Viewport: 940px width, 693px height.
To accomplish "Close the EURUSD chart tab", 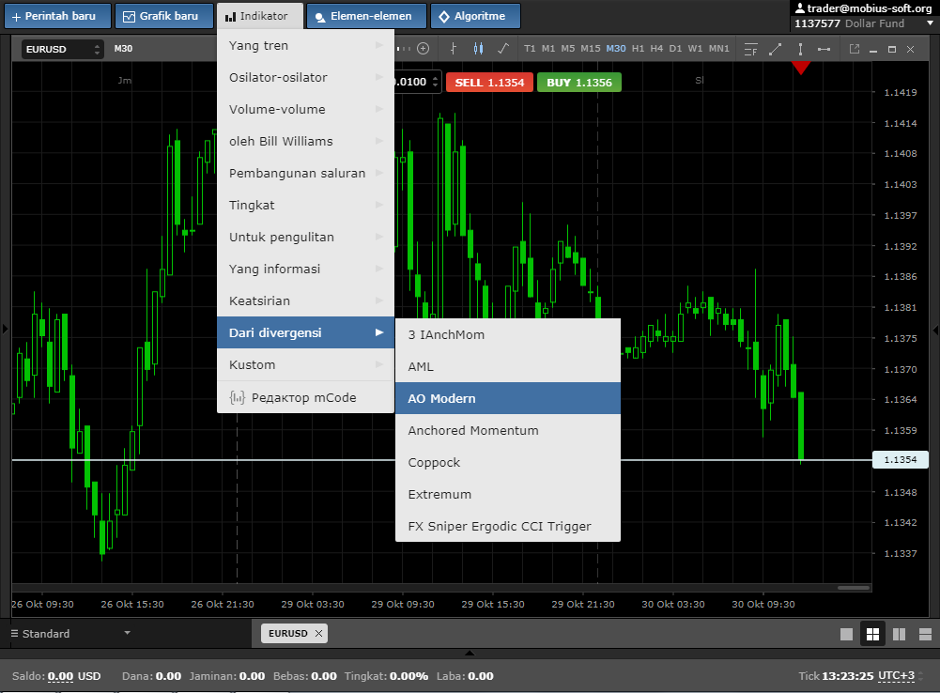I will click(x=319, y=633).
